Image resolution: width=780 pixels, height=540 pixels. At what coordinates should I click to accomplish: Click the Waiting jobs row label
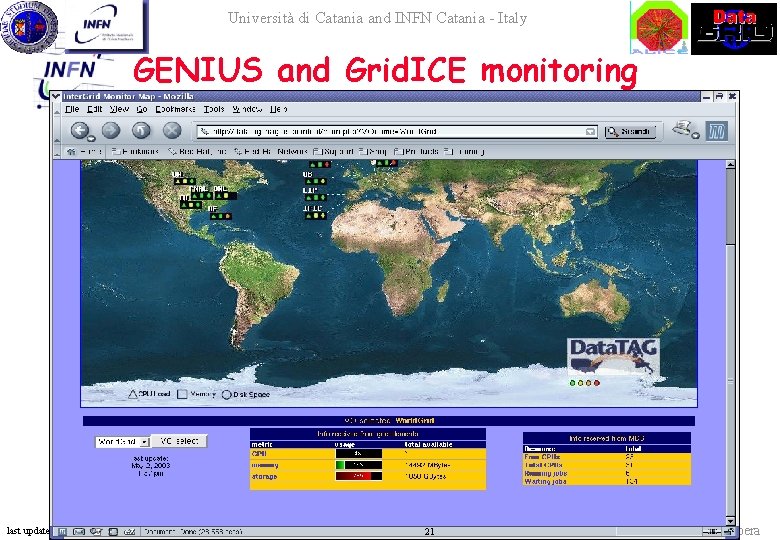click(545, 481)
